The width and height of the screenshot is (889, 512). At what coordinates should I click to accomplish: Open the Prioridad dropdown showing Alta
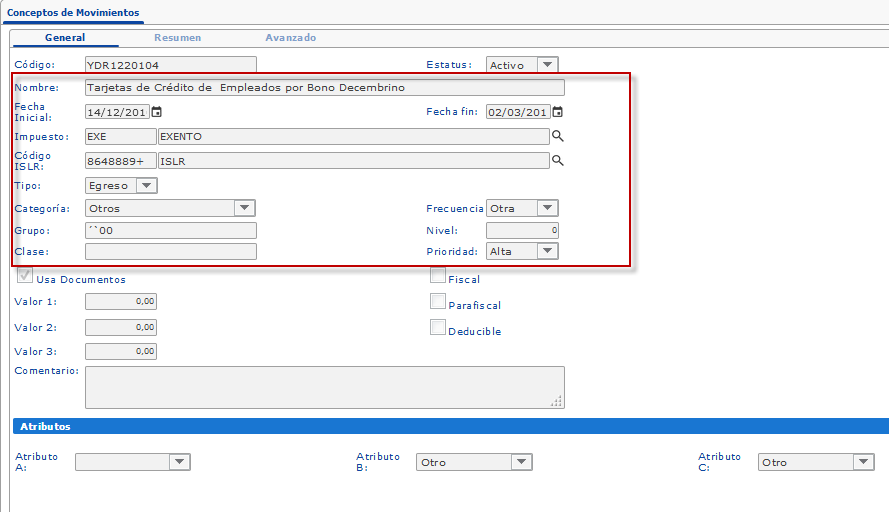pyautogui.click(x=522, y=251)
